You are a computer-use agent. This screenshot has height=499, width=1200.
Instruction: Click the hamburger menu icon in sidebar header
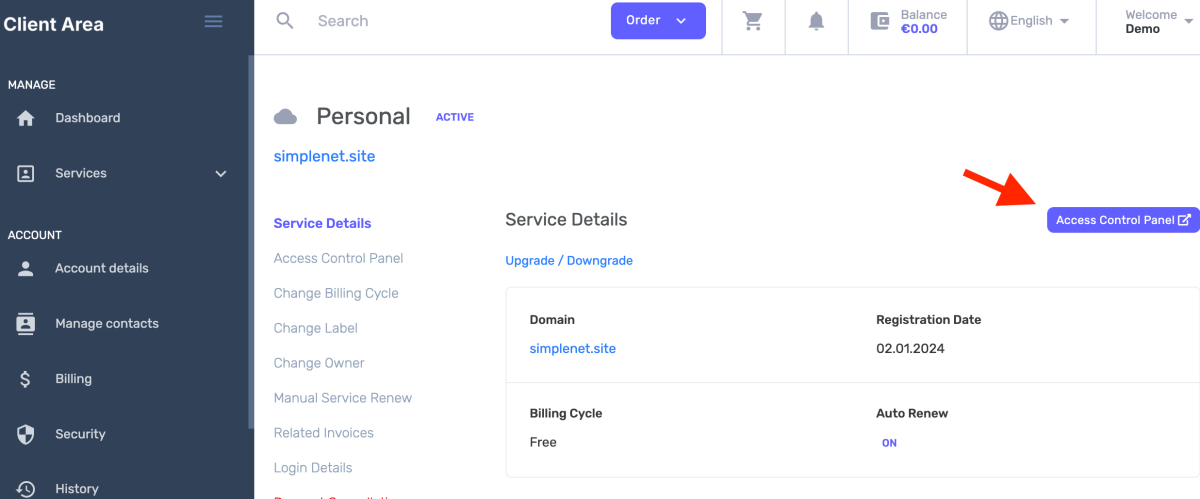tap(213, 21)
